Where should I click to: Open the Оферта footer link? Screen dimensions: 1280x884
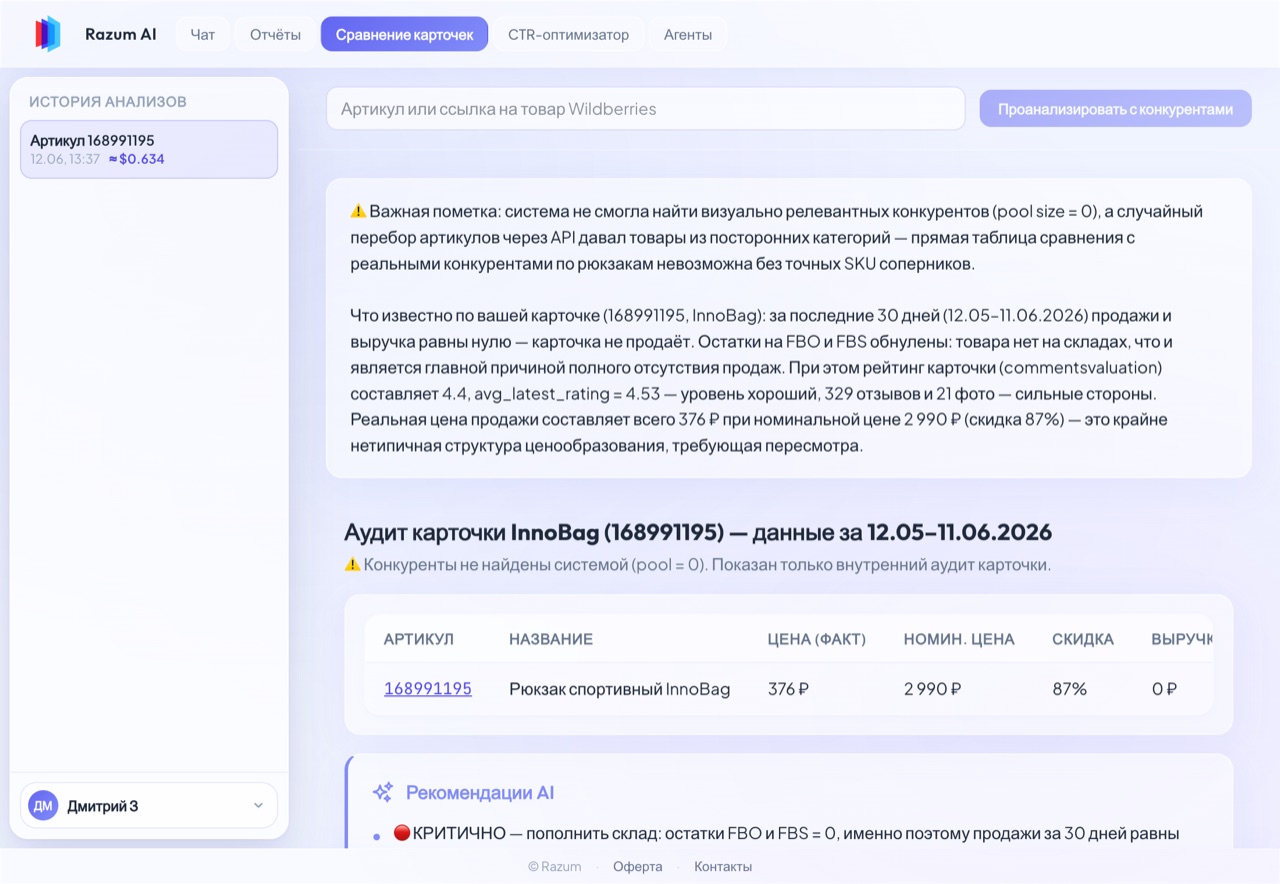click(638, 866)
